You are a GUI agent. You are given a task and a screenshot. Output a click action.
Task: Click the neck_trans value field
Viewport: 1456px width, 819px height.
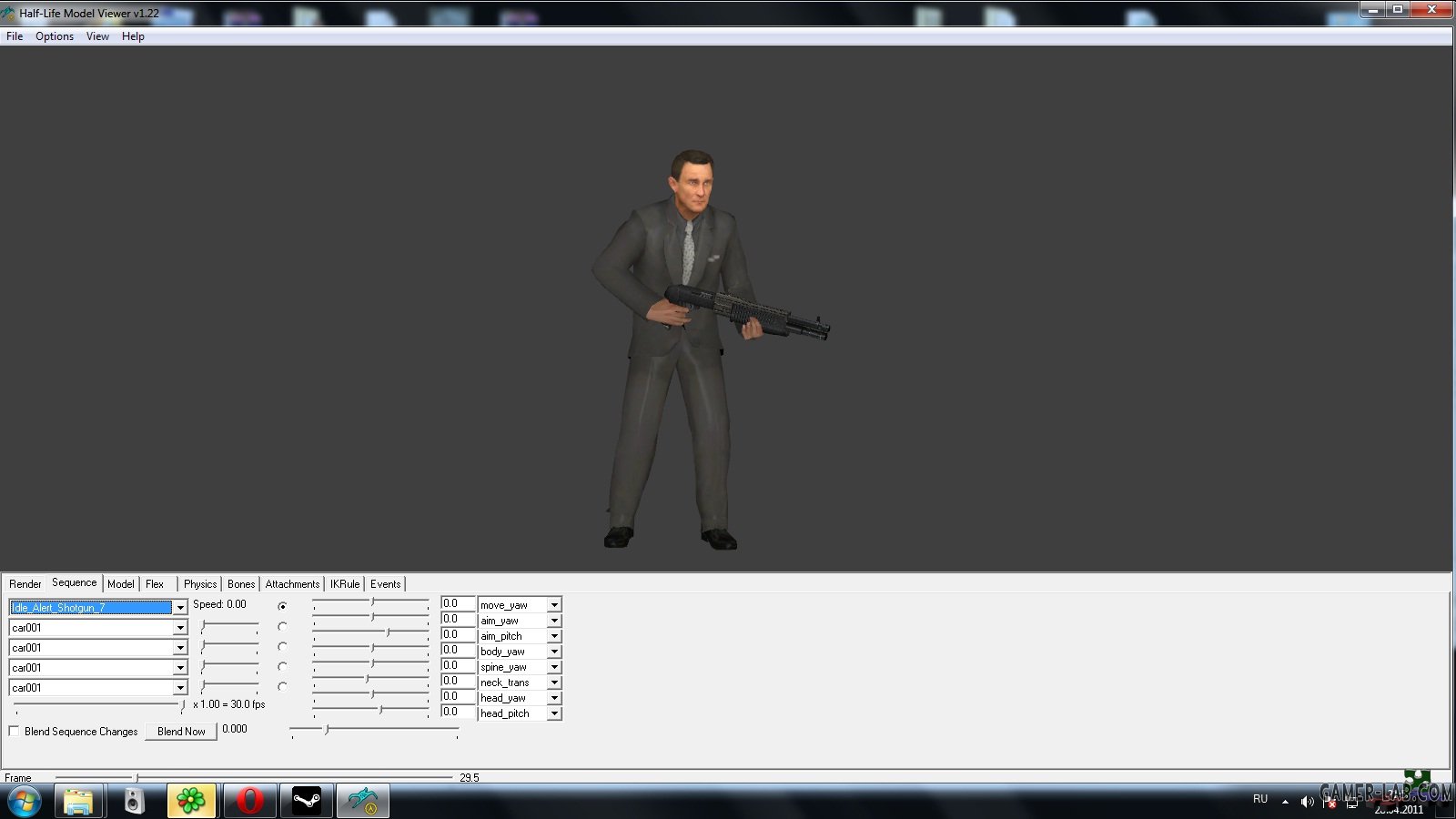[x=458, y=682]
